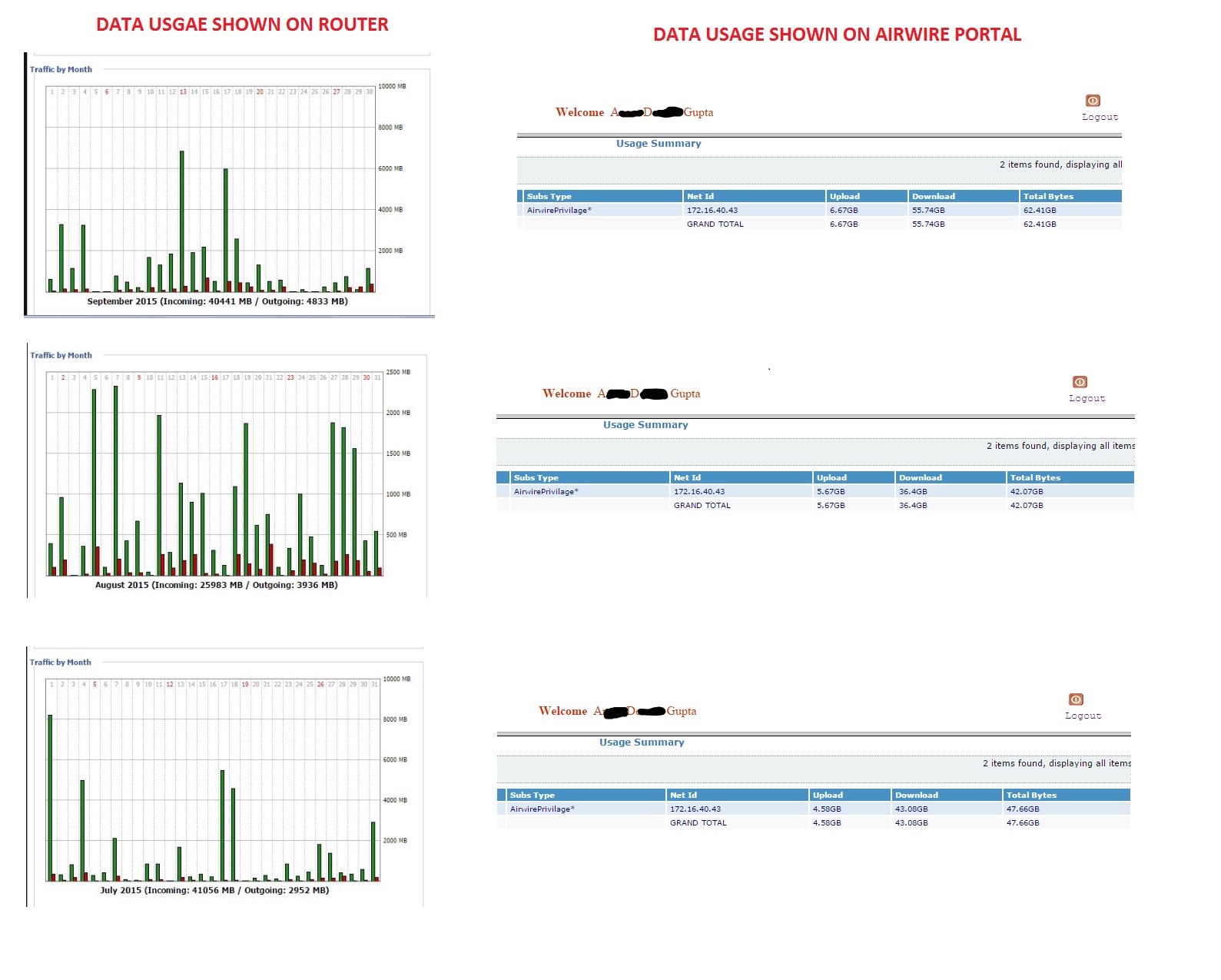Click 'AirwirePrivilage*' in the 62.41GB table

[559, 210]
